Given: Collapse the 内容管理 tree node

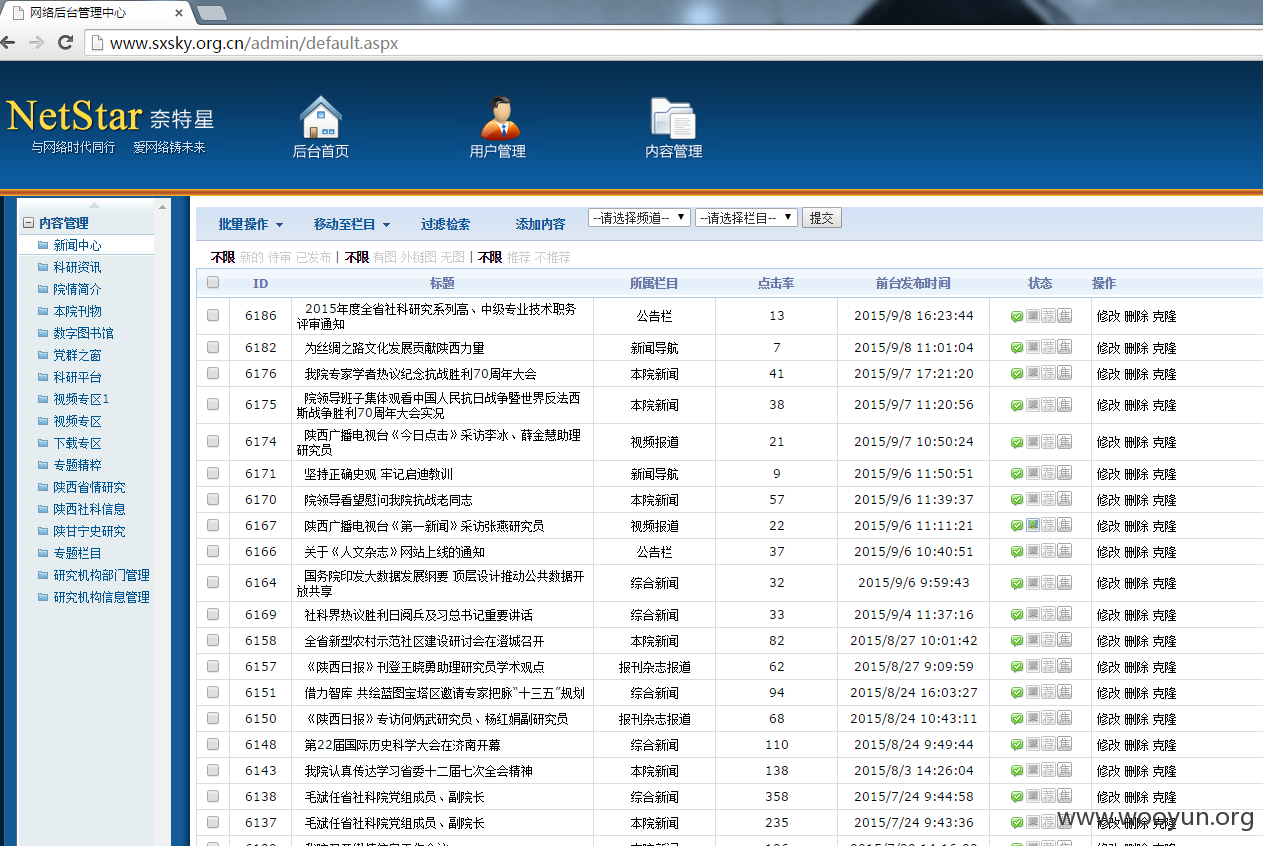Looking at the screenshot, I should coord(29,223).
